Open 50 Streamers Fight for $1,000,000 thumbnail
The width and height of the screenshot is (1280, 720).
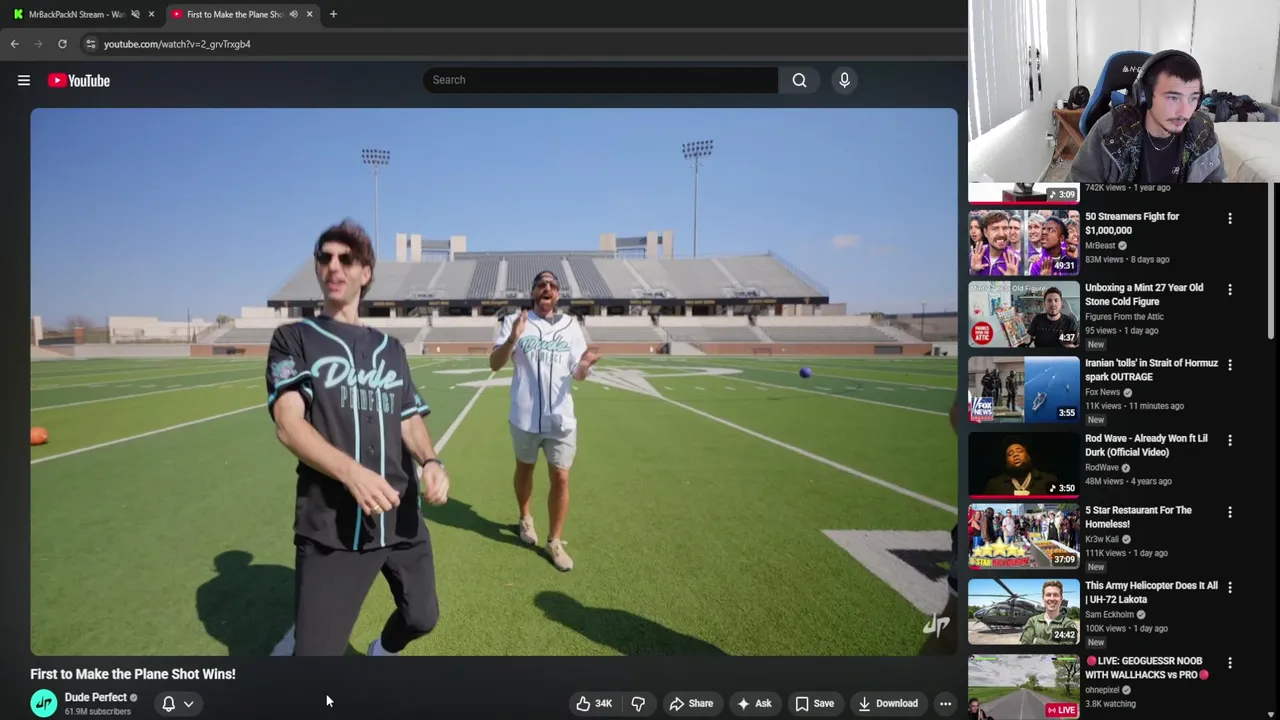(x=1024, y=242)
